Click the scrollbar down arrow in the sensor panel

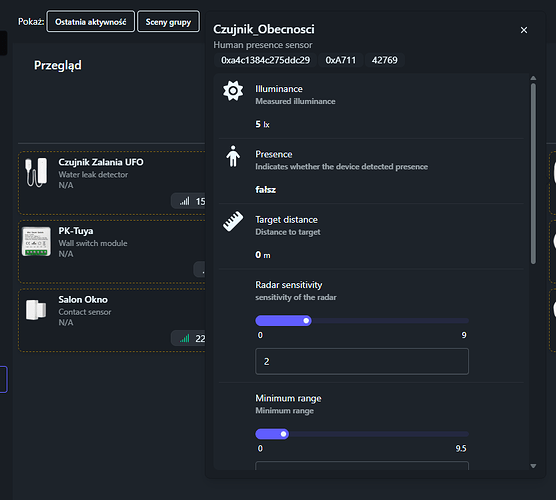[533, 466]
